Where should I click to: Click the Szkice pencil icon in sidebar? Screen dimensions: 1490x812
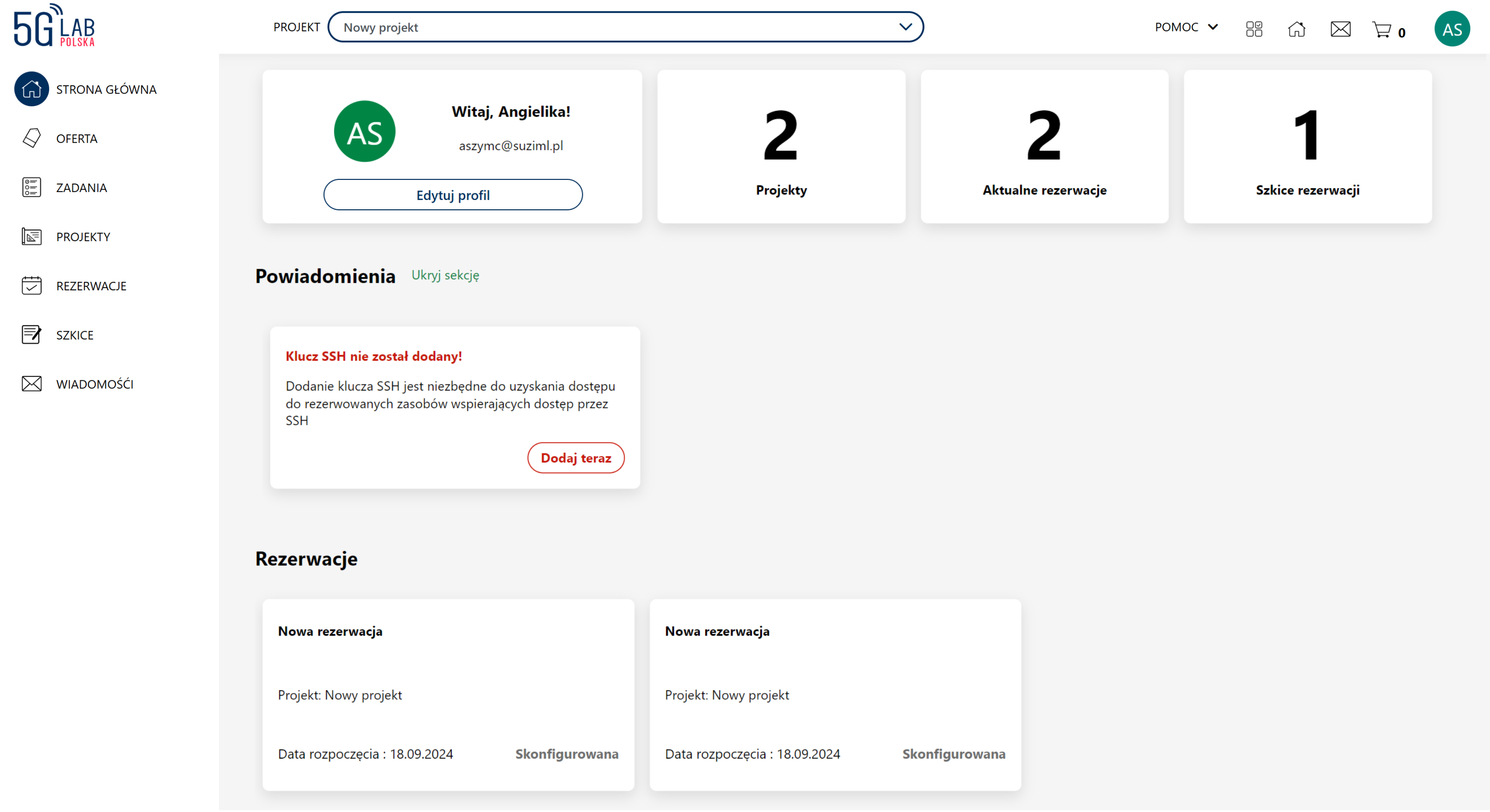click(32, 335)
